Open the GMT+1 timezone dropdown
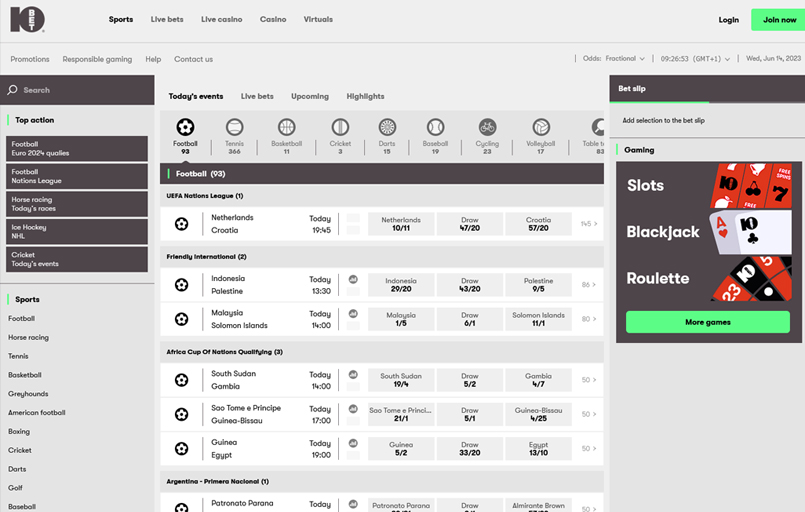The image size is (805, 512). tap(695, 59)
